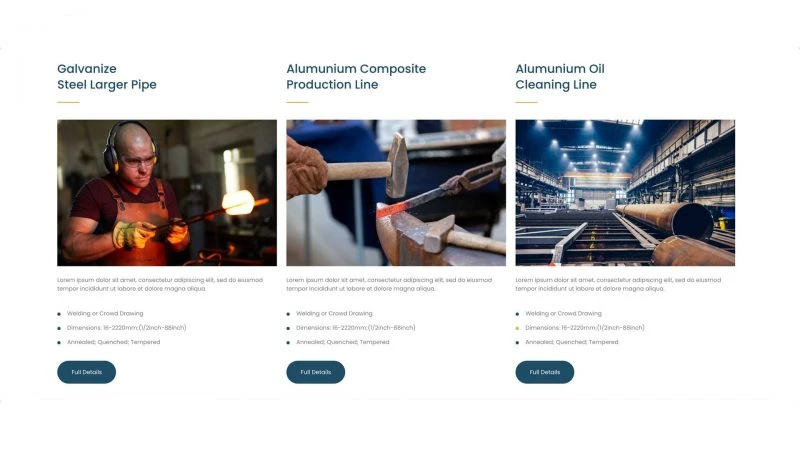The width and height of the screenshot is (800, 450).
Task: Open the factory hall with pipes photo
Action: 625,193
